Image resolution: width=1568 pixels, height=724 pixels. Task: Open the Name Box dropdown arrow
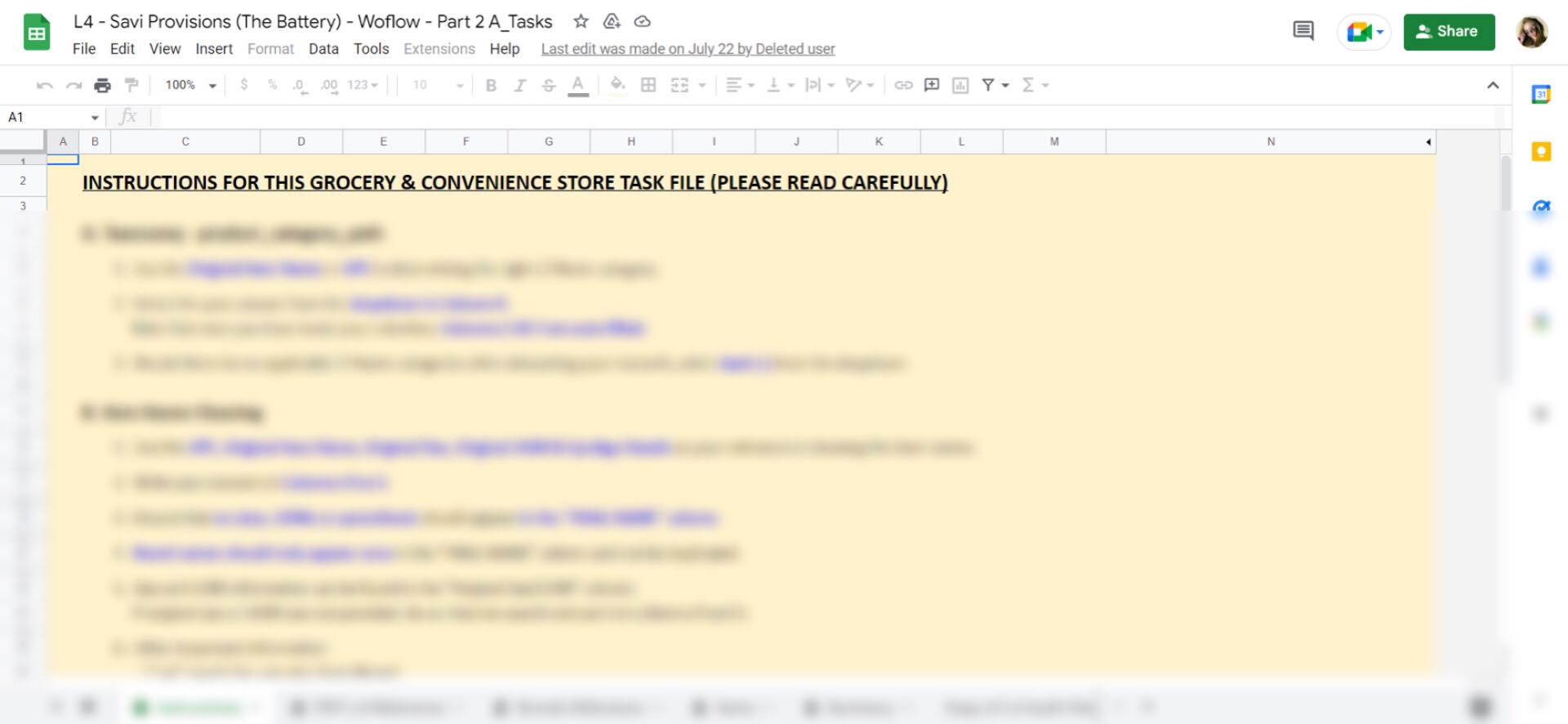[95, 118]
